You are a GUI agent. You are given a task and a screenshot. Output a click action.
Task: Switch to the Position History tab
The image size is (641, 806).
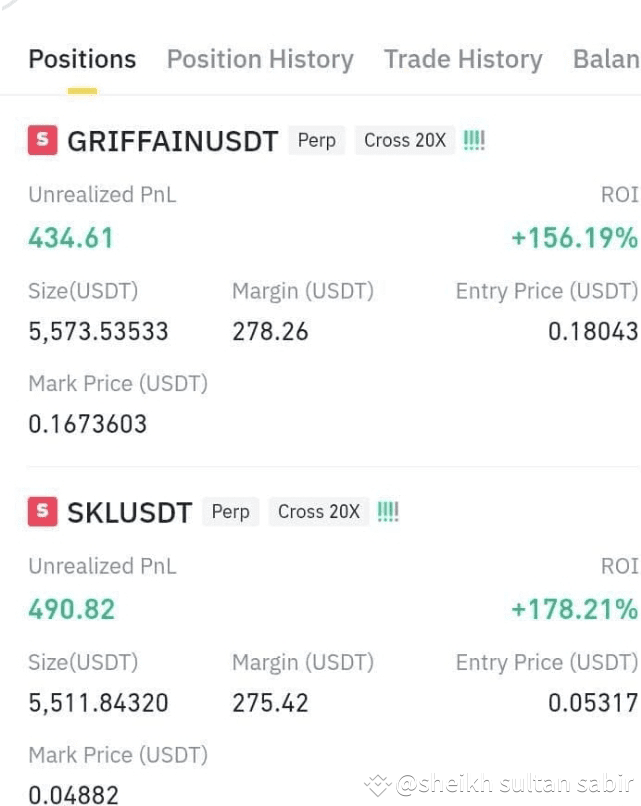[x=259, y=59]
